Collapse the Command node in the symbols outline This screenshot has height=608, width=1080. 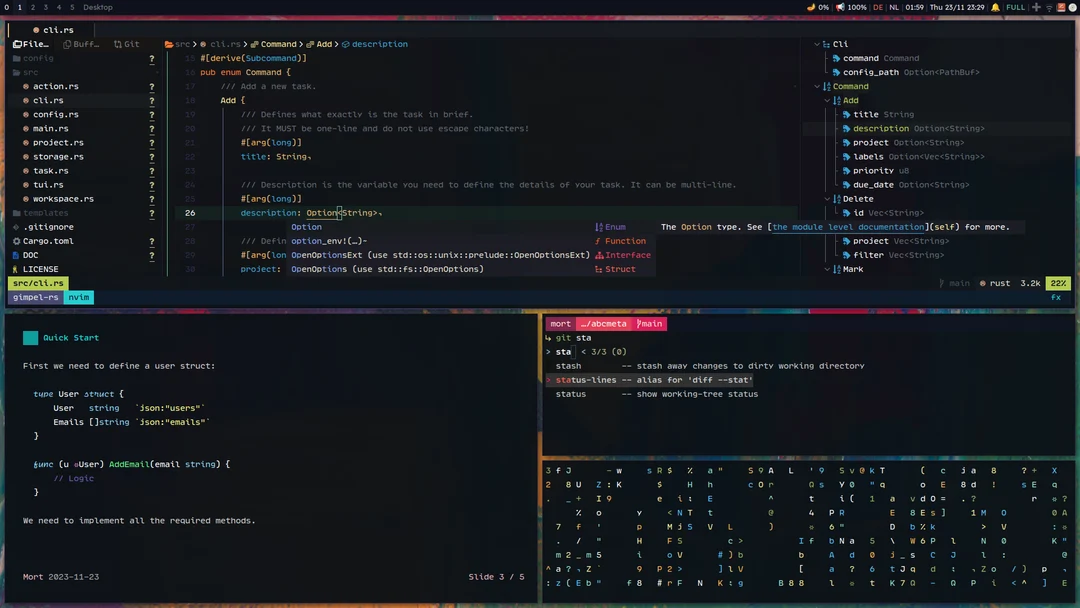point(816,86)
